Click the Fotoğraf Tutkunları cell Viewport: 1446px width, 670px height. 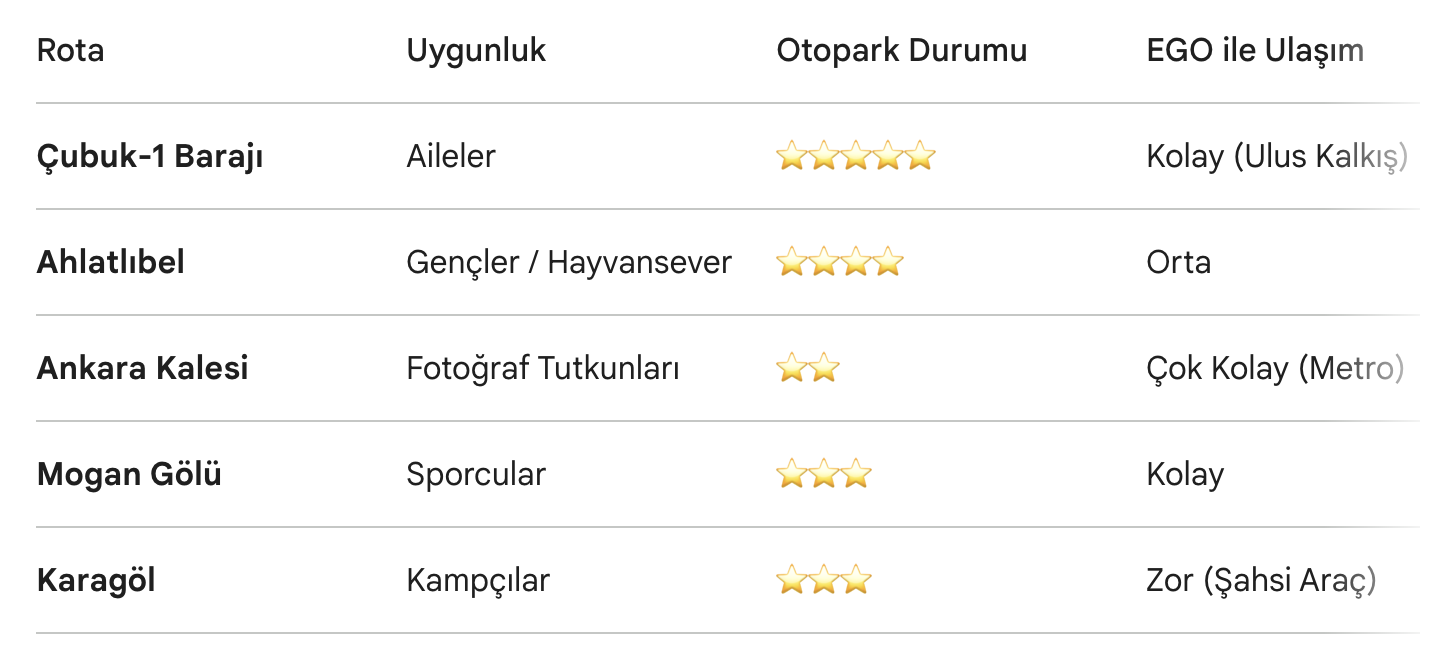click(543, 369)
